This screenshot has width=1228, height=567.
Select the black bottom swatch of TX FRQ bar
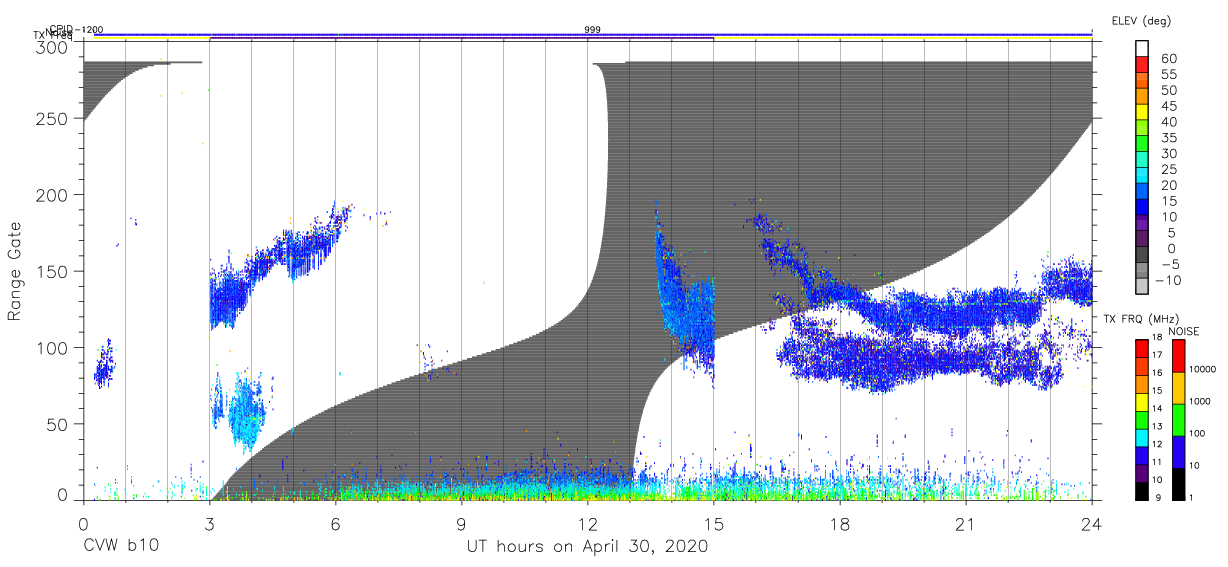pos(1142,490)
